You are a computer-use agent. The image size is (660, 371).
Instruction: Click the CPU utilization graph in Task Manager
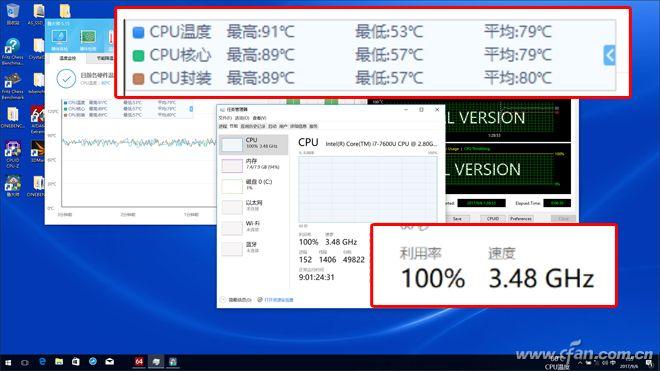click(x=367, y=189)
